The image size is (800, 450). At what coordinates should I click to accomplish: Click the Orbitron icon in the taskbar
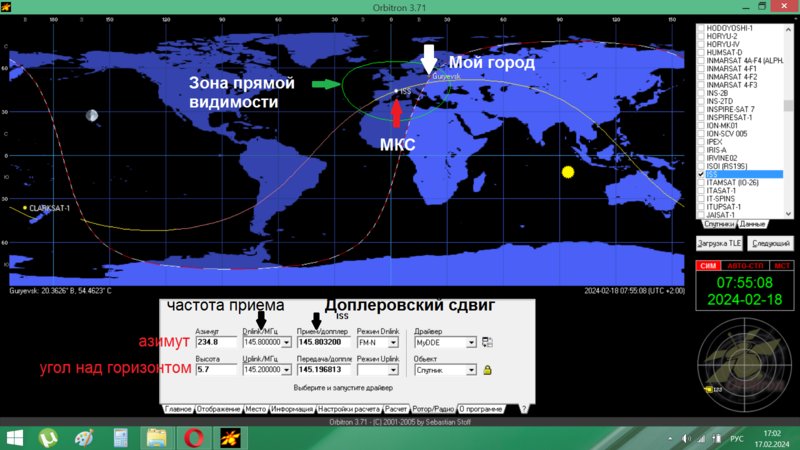click(230, 438)
